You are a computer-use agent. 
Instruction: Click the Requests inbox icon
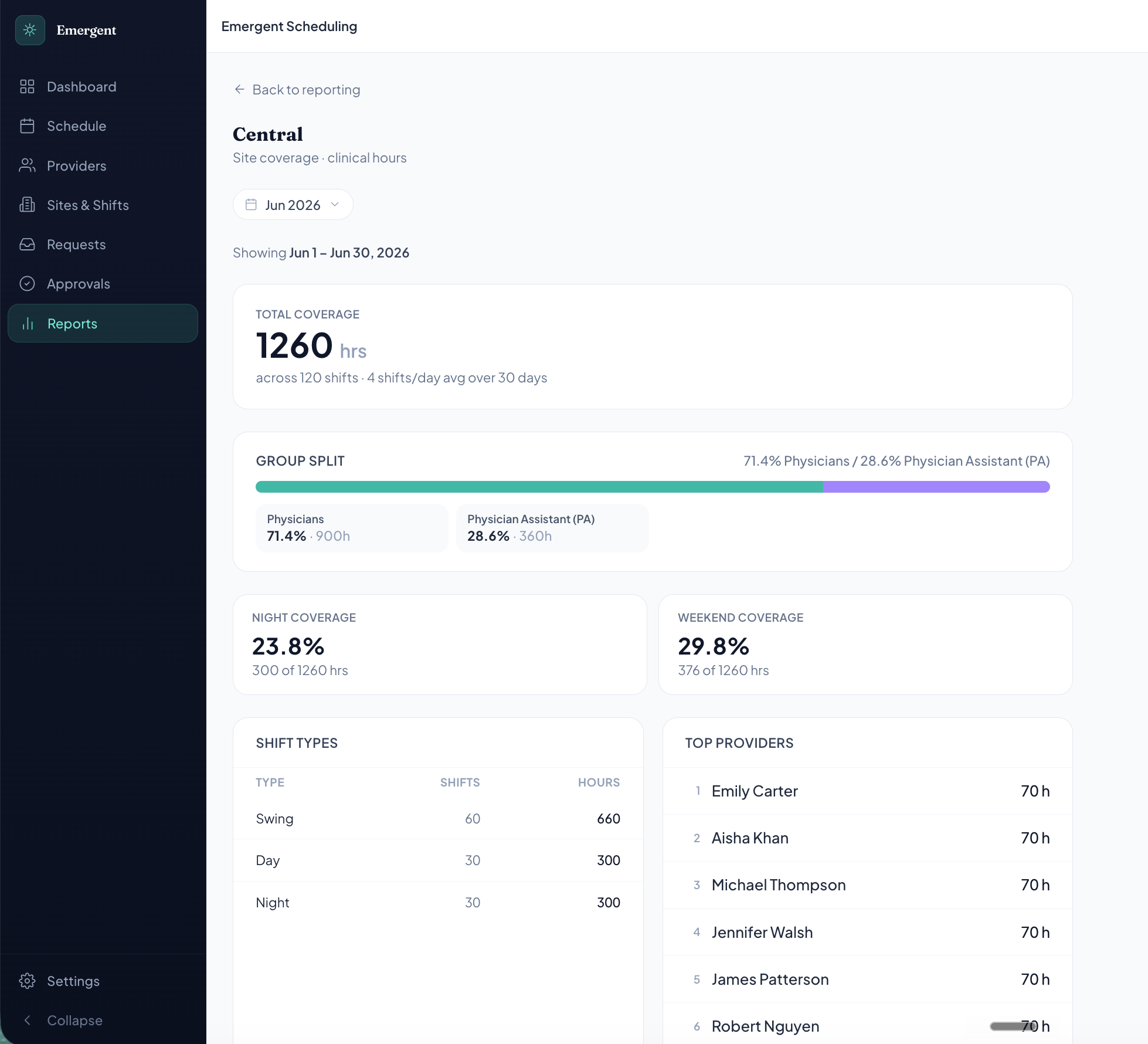tap(27, 244)
